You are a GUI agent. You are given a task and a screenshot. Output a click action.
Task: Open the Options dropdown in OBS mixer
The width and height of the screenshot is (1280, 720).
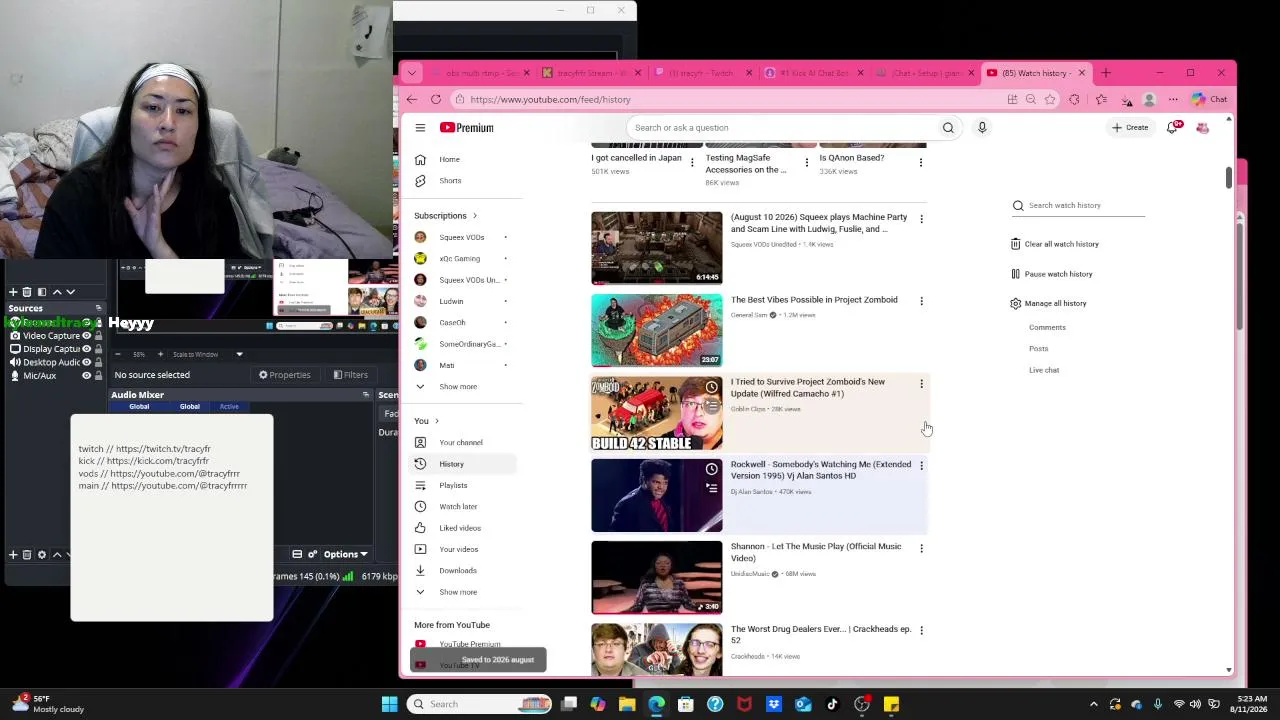346,554
